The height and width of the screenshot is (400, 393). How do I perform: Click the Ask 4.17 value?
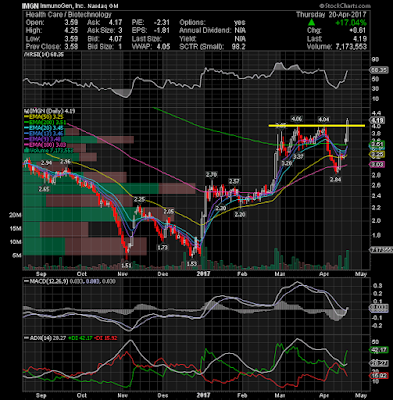(x=115, y=22)
